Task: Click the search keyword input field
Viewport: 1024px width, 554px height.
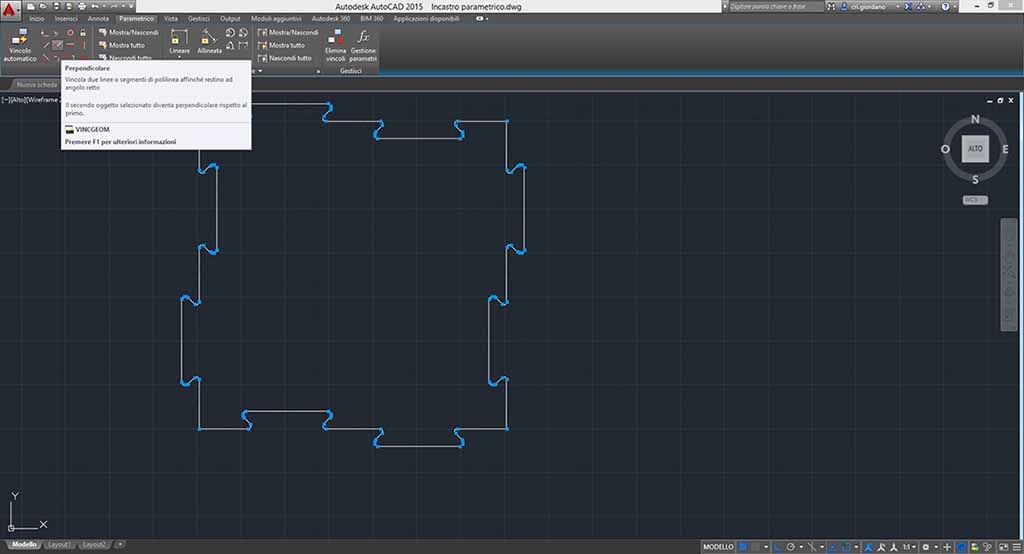Action: pyautogui.click(x=775, y=7)
